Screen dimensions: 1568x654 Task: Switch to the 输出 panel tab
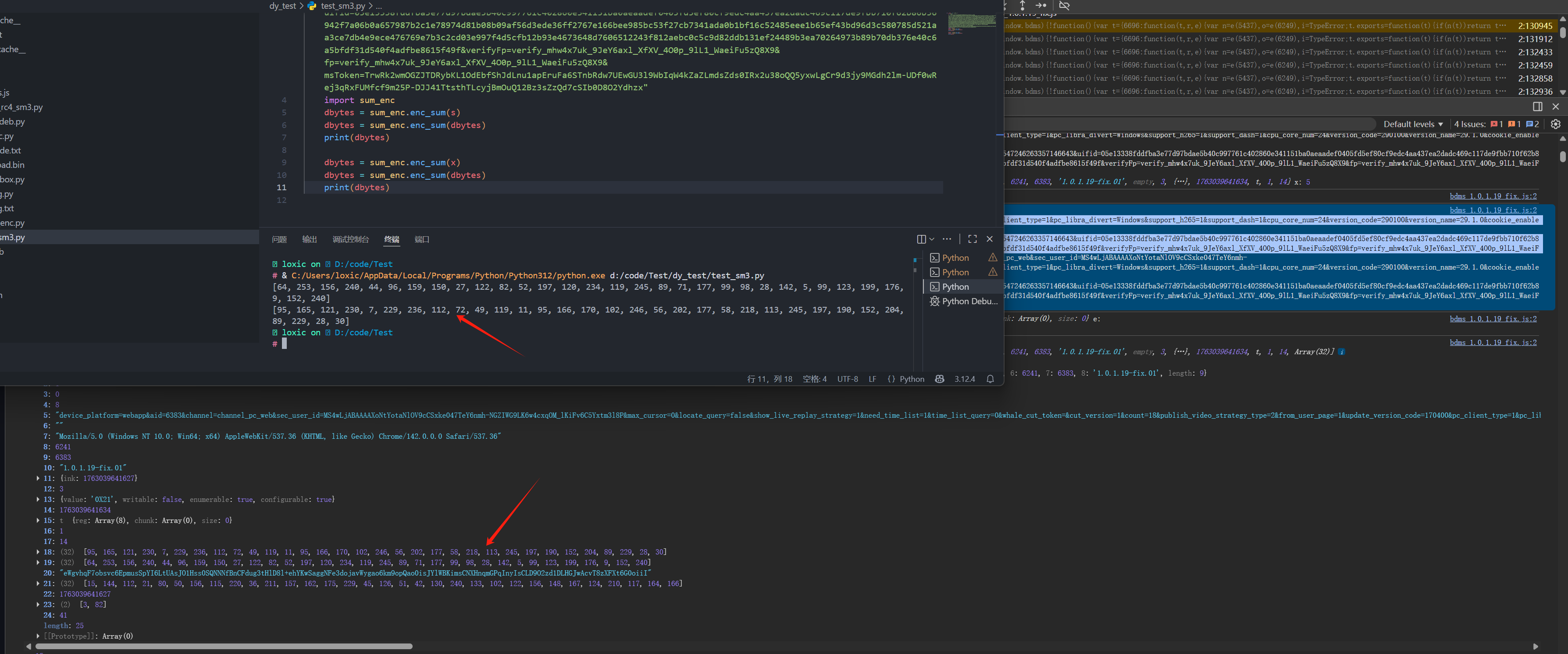[x=309, y=240]
